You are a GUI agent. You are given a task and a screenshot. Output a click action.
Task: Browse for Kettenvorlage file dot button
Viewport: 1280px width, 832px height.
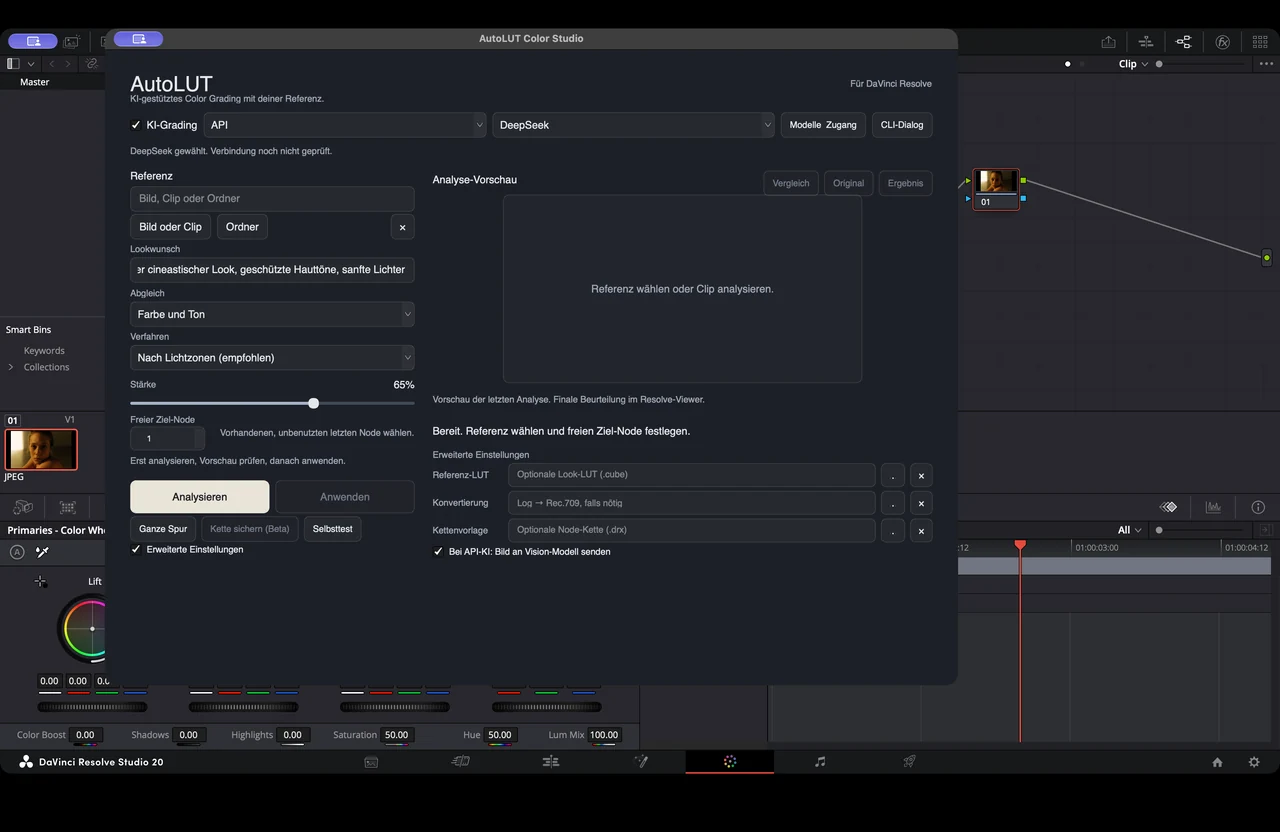point(892,530)
